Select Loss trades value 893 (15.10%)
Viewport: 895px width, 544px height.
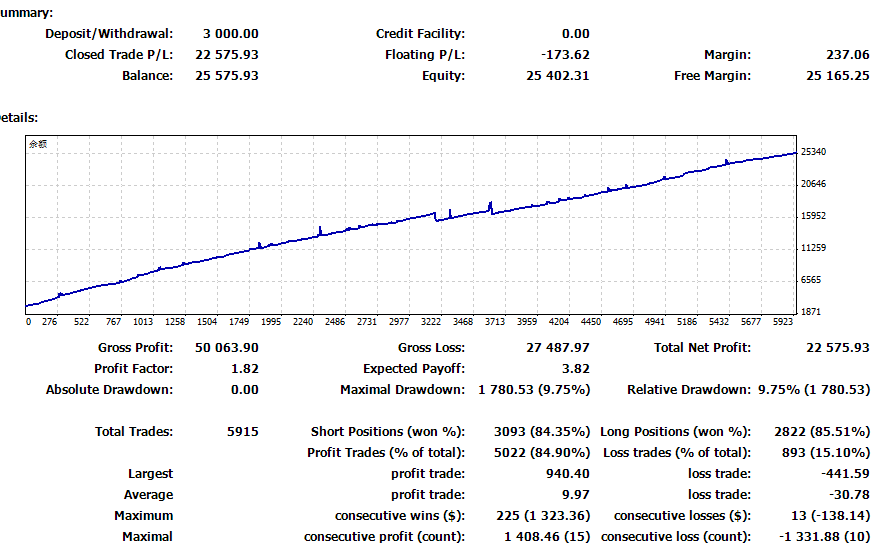point(826,453)
